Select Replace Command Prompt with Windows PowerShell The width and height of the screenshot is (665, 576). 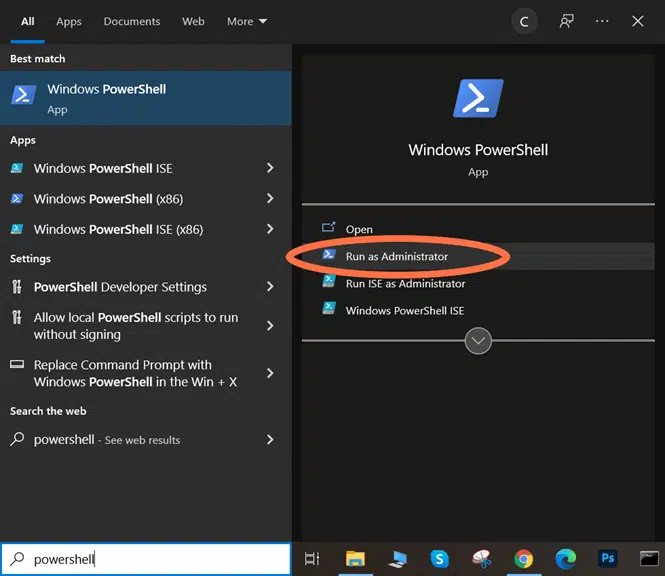pyautogui.click(x=135, y=373)
